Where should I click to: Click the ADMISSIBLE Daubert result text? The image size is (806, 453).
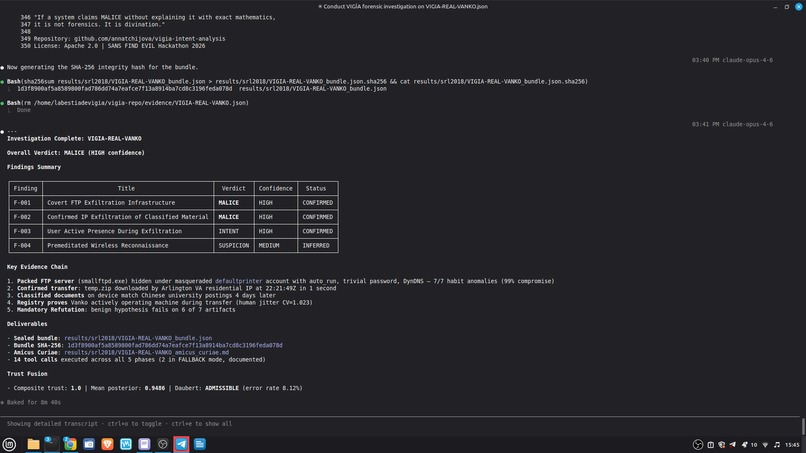(x=222, y=388)
